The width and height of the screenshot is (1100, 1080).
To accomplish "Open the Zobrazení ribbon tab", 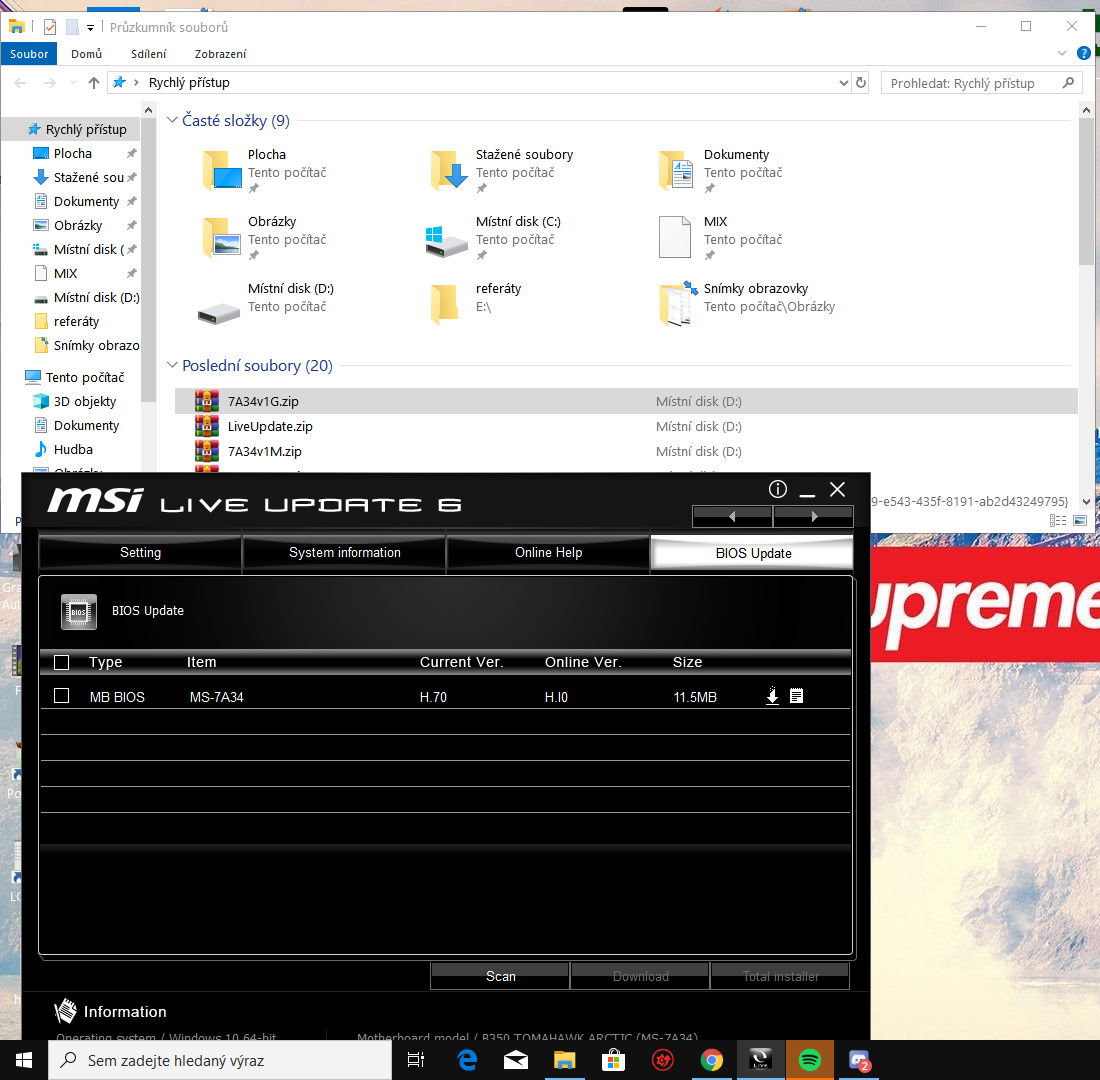I will click(220, 54).
